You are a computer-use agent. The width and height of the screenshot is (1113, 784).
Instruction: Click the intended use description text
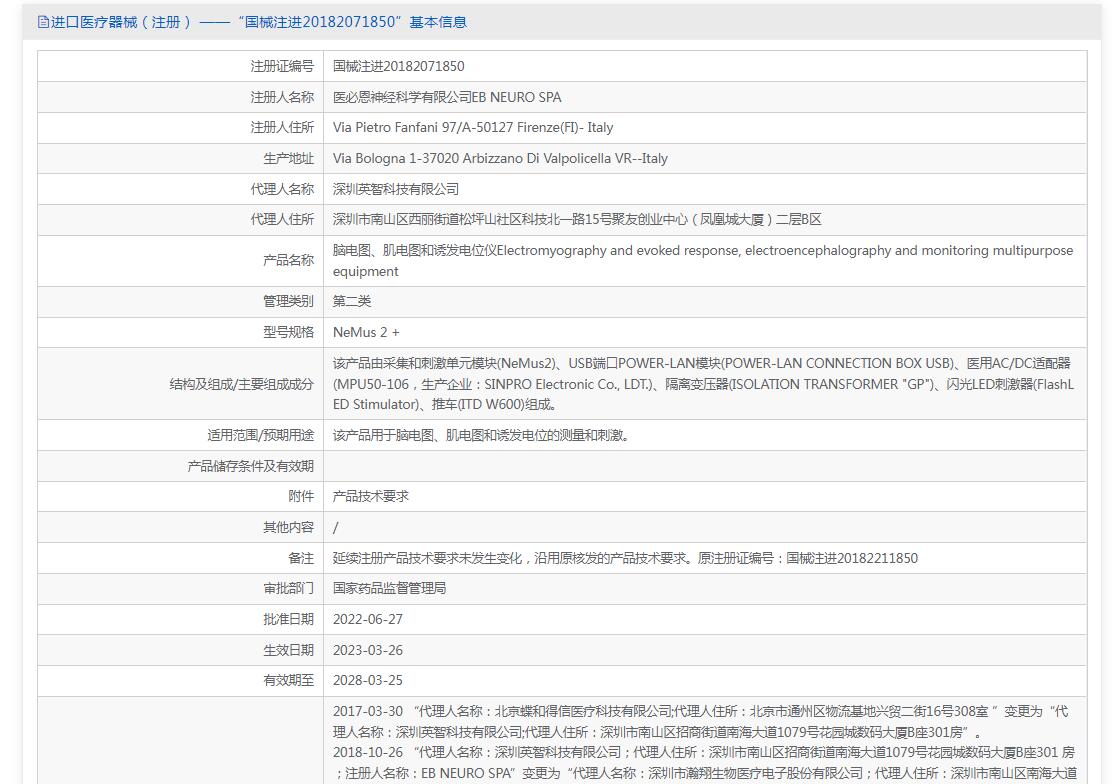click(481, 435)
